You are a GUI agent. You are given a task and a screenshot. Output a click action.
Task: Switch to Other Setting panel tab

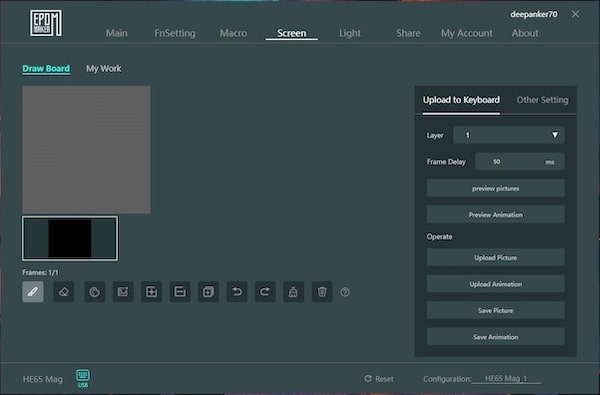[542, 100]
